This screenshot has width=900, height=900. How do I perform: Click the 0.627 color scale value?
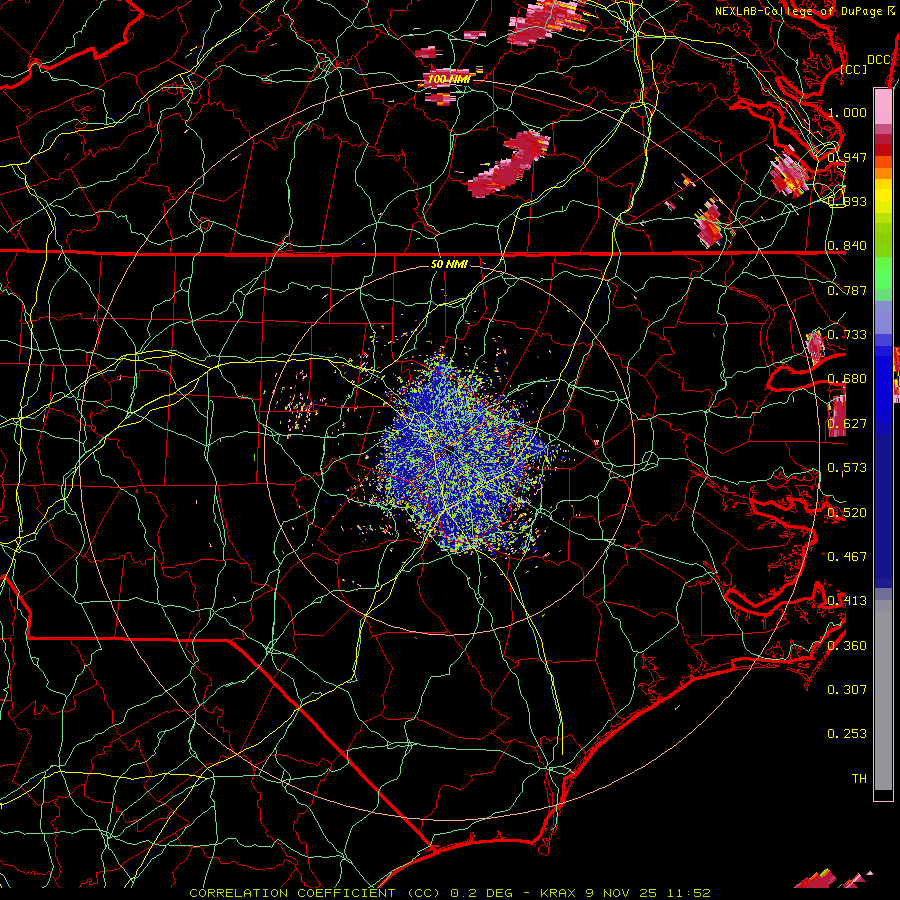[847, 424]
